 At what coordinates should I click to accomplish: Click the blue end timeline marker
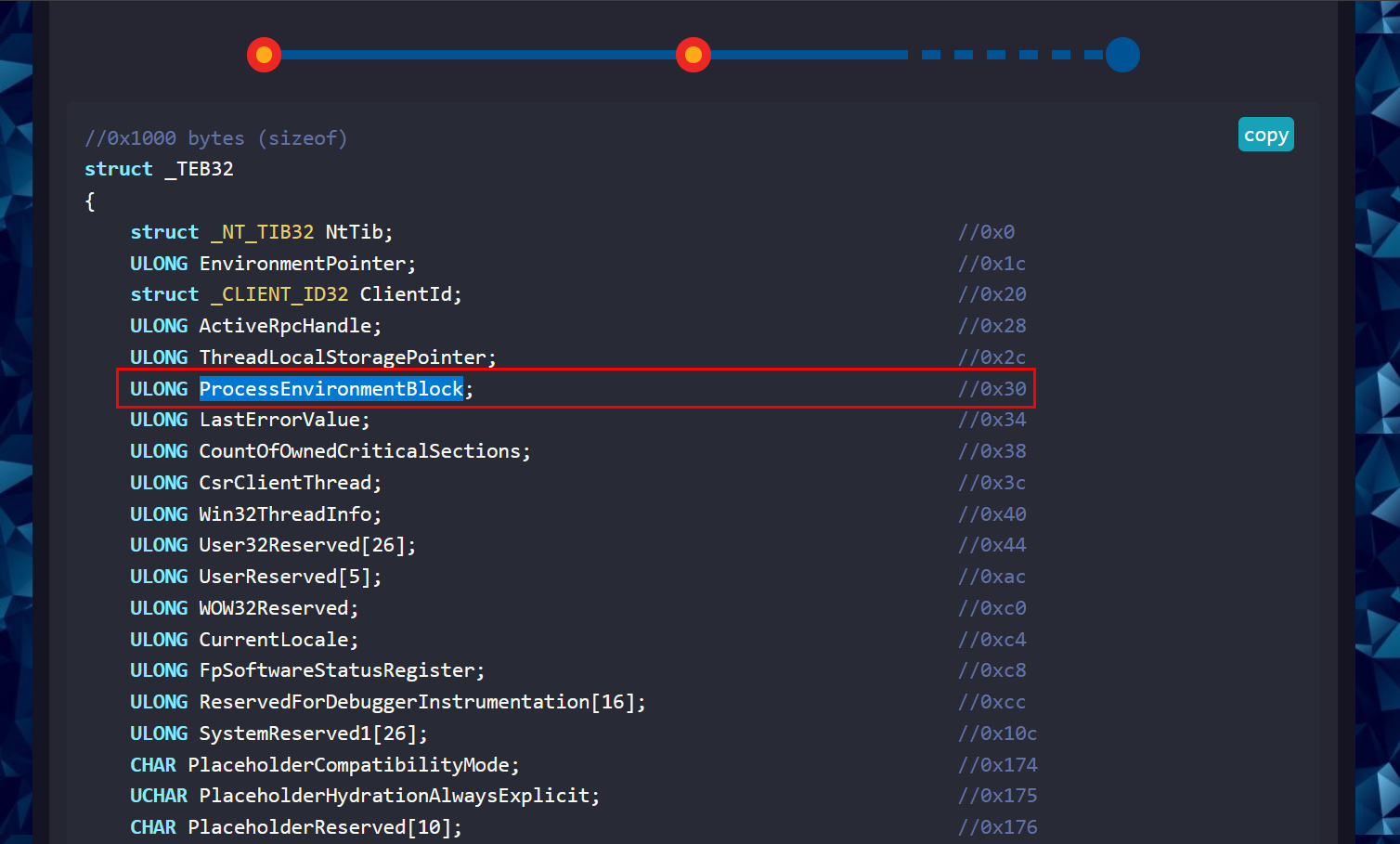coord(1122,55)
